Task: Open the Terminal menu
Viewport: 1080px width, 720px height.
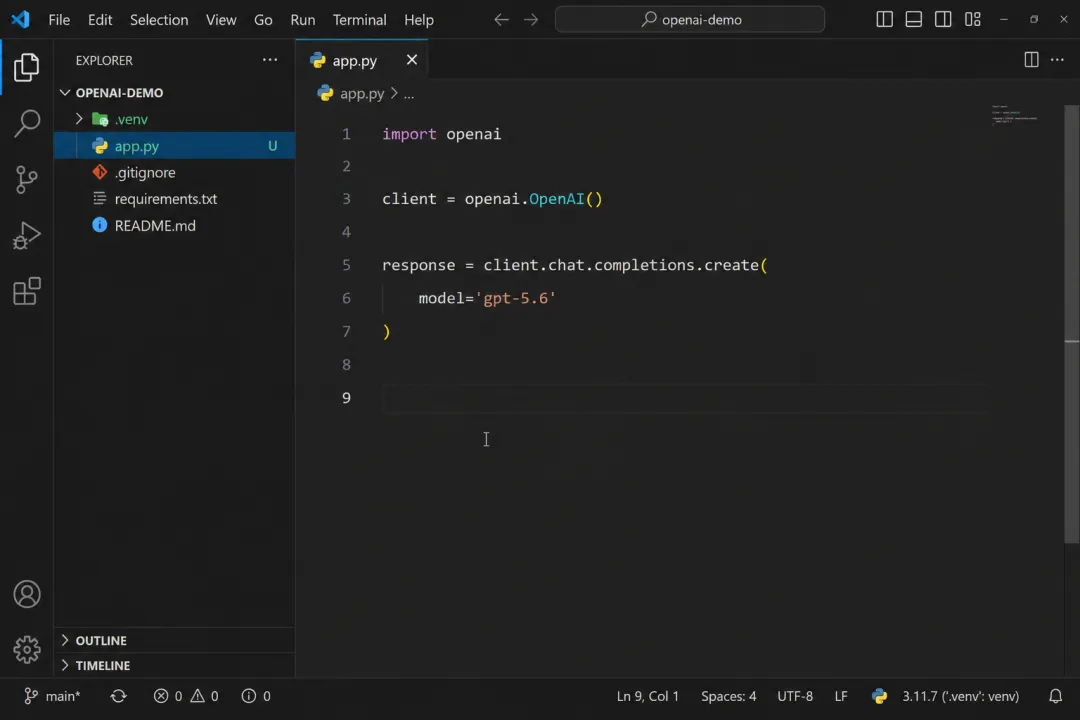Action: click(x=360, y=19)
